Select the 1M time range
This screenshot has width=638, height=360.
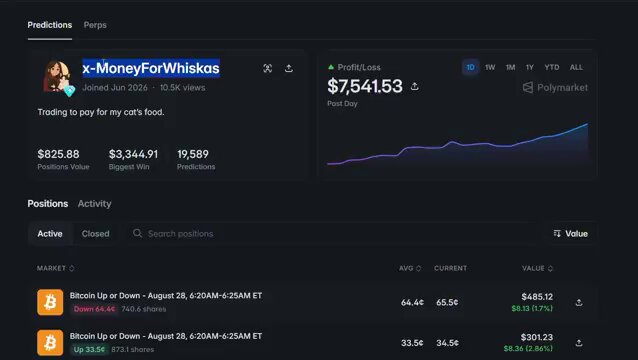click(x=510, y=67)
